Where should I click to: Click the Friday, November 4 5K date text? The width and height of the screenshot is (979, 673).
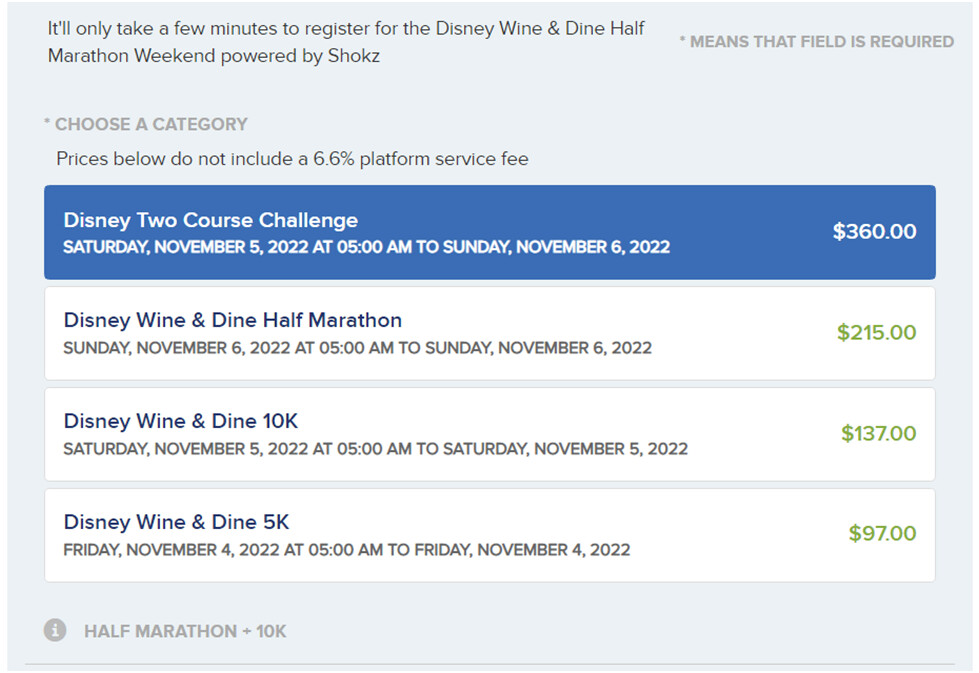(x=346, y=550)
